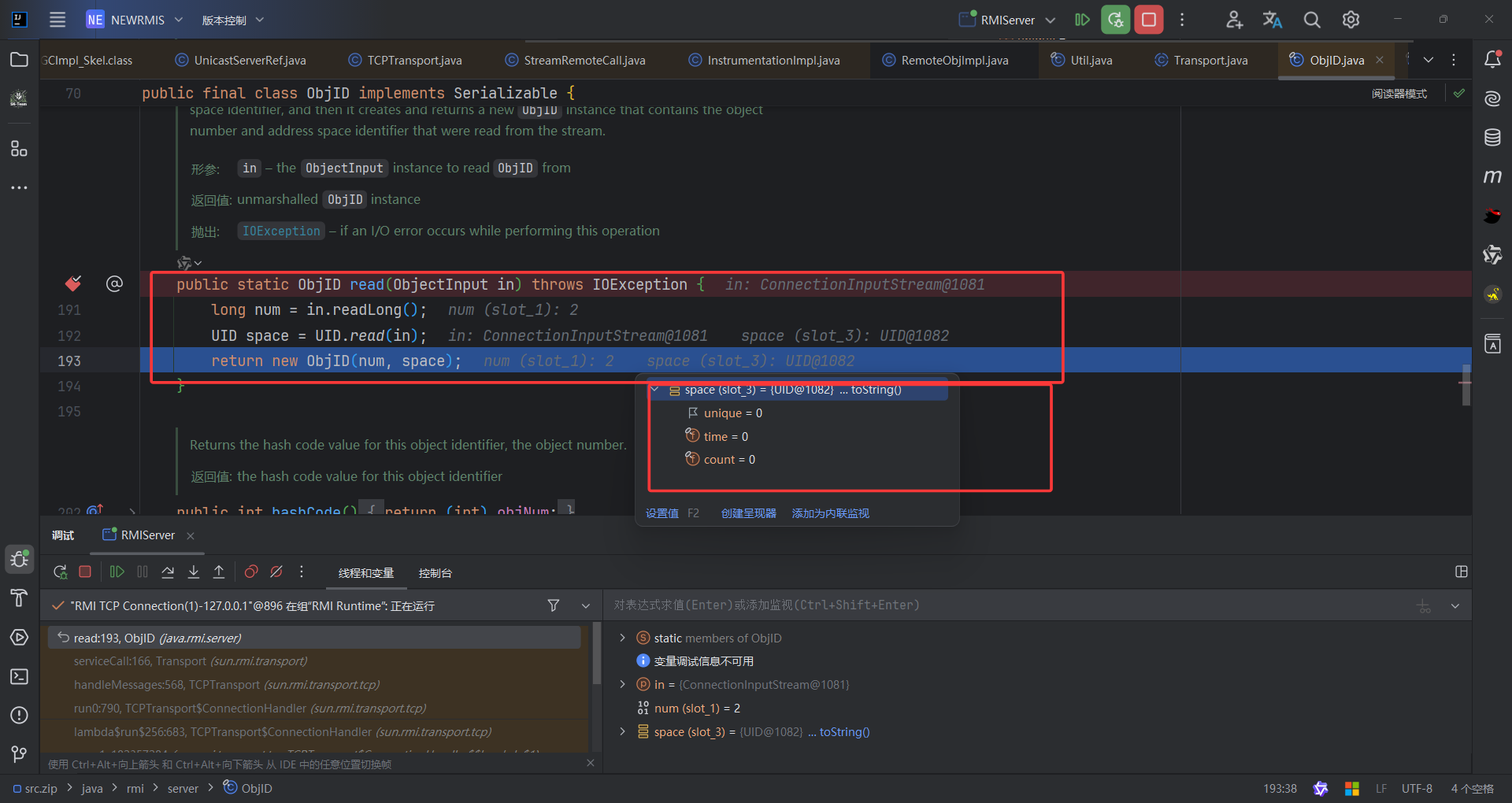1512x803 pixels.
Task: Click Set Value link in popup
Action: click(661, 513)
